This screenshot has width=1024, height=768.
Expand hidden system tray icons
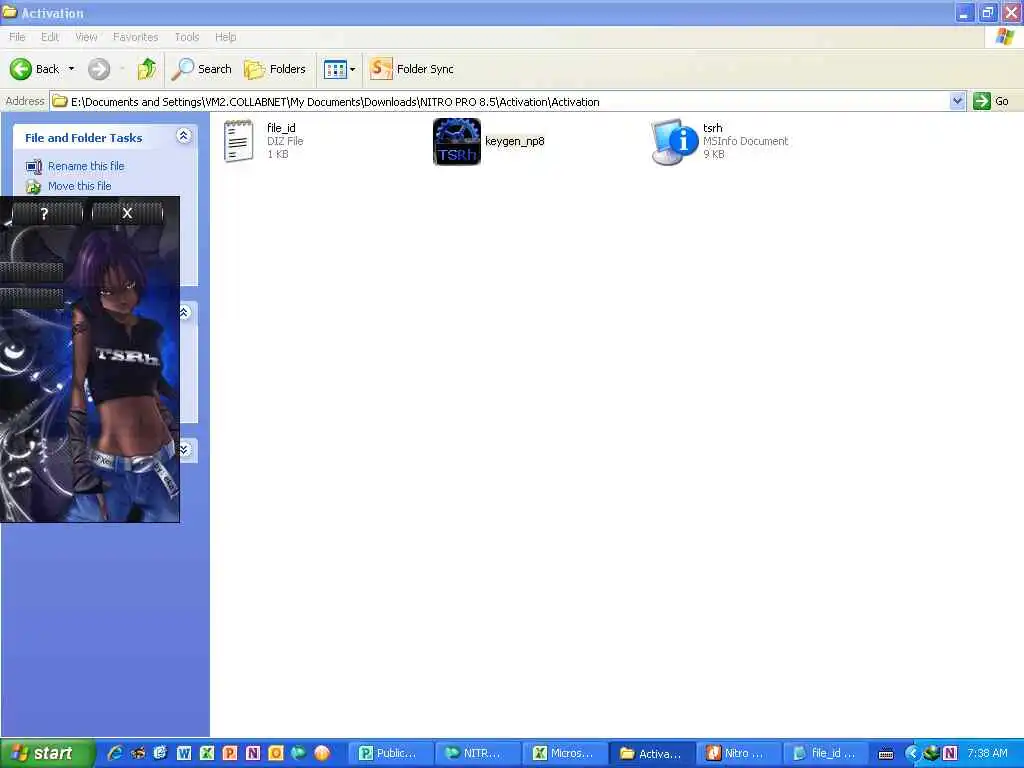[912, 753]
